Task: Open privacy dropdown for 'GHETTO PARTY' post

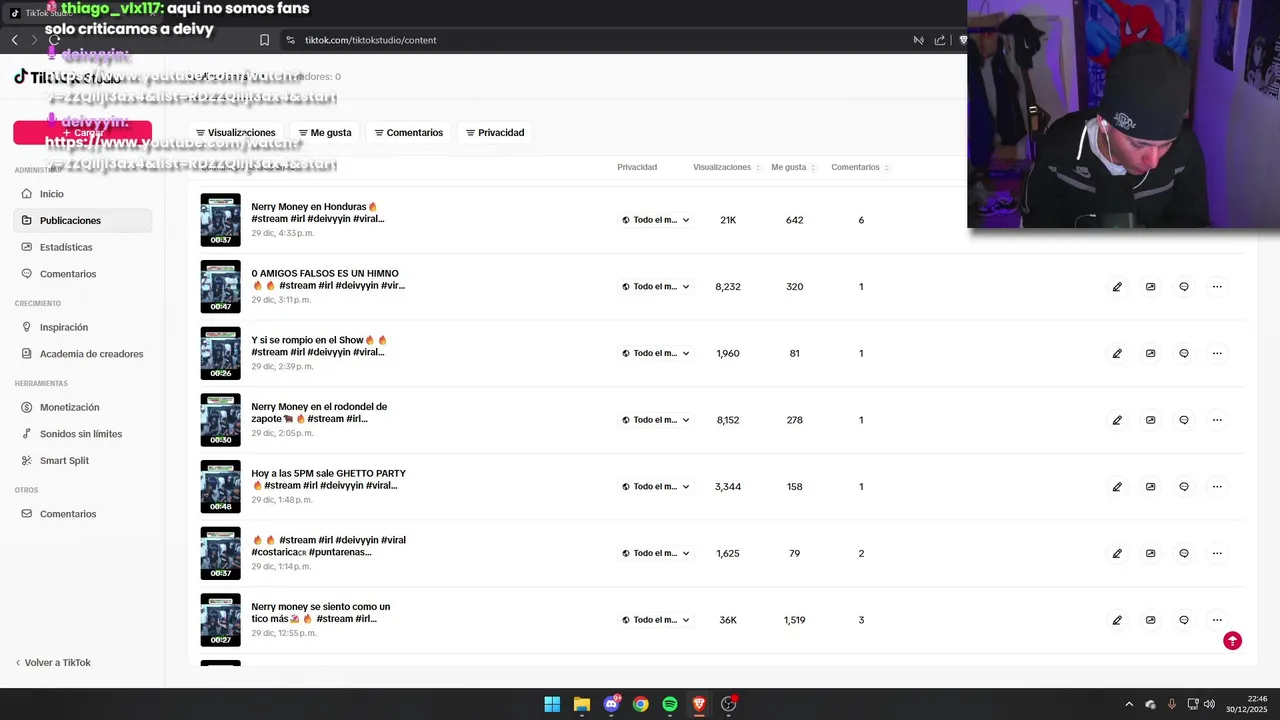Action: [656, 487]
